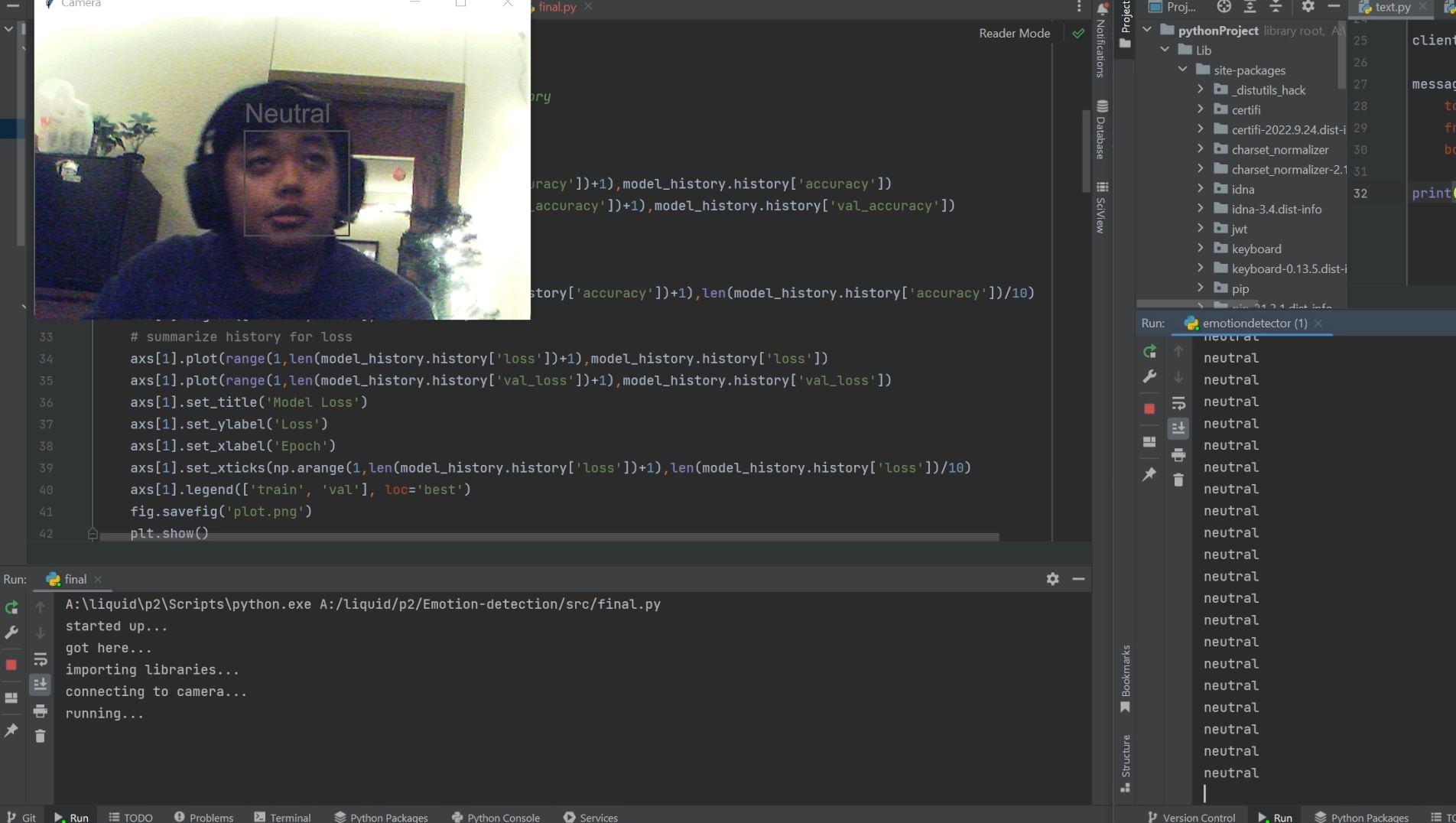The width and height of the screenshot is (1456, 823).
Task: Clear all output in the final Run console
Action: click(x=41, y=736)
